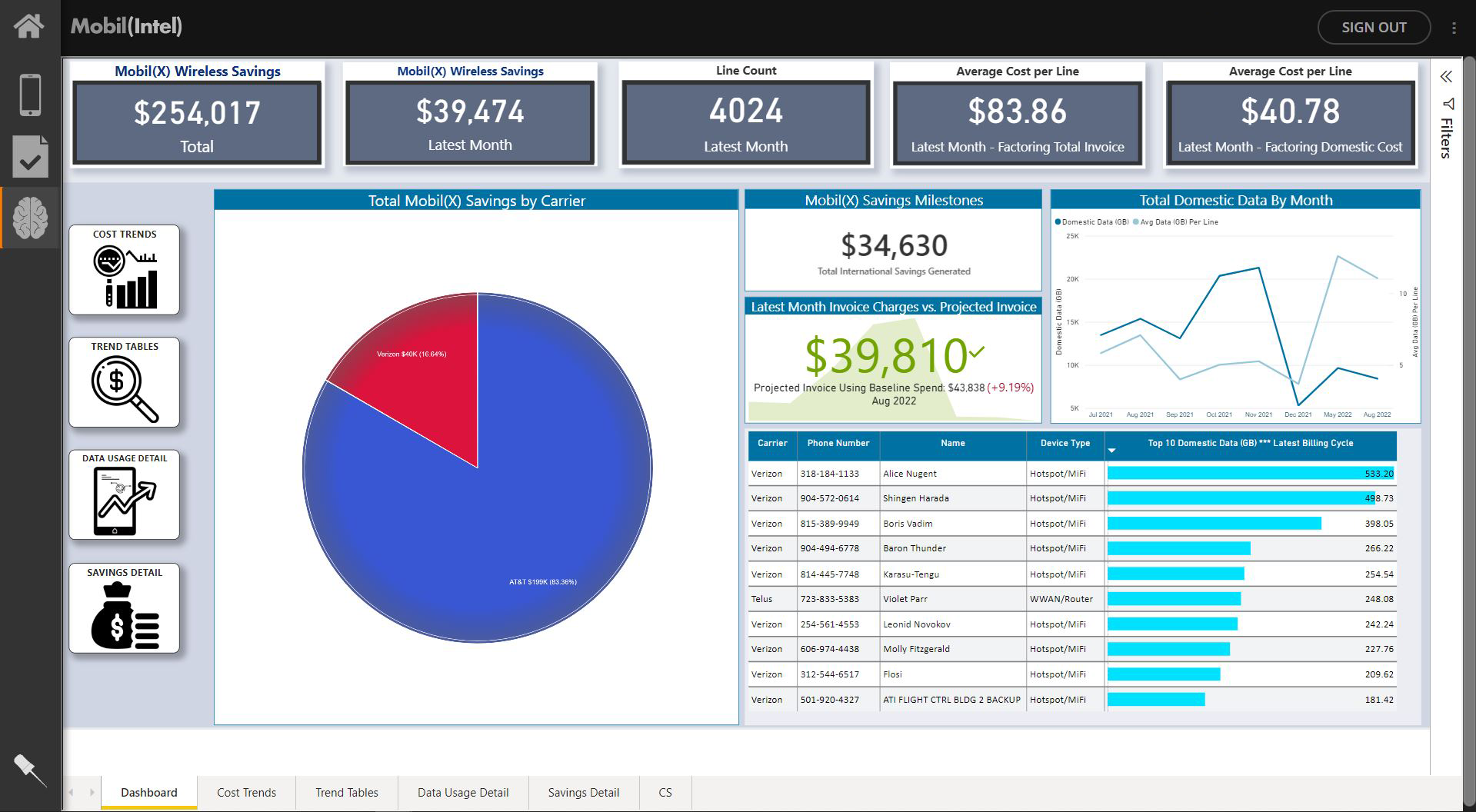Open the brain icon in the left sidebar
The image size is (1476, 812).
click(x=29, y=219)
